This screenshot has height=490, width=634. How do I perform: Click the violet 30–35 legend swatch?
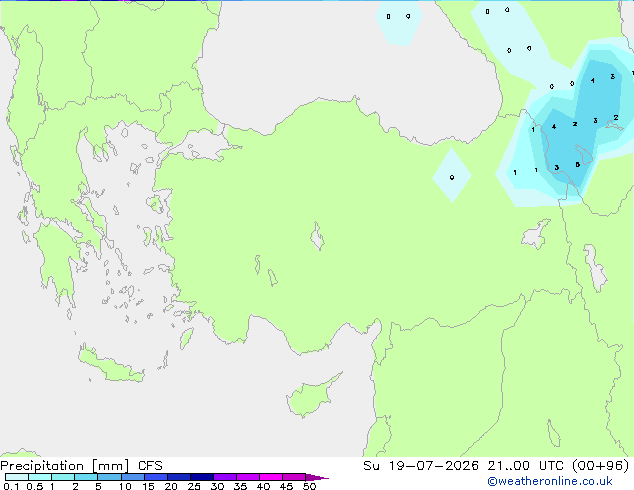[225, 477]
